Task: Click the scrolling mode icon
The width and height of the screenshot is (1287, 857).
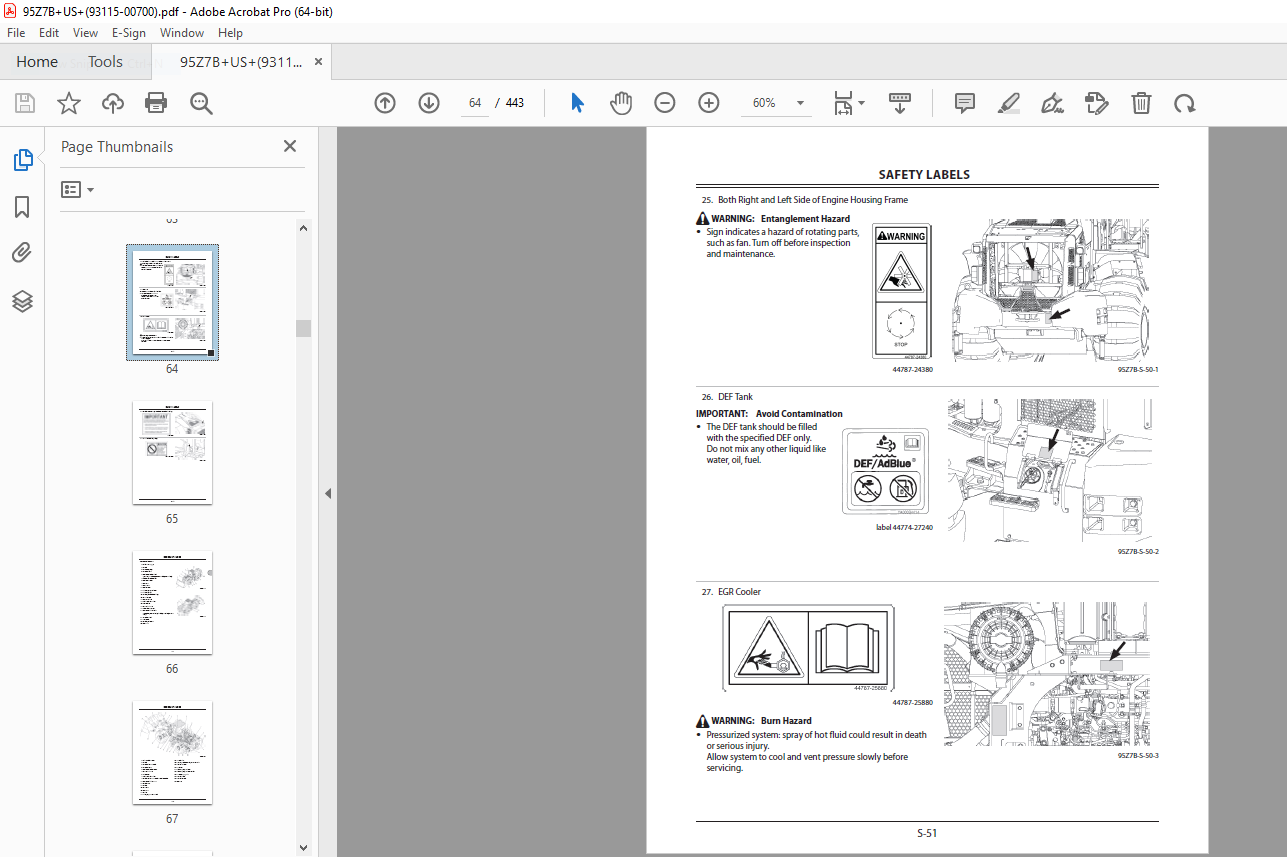Action: 900,103
